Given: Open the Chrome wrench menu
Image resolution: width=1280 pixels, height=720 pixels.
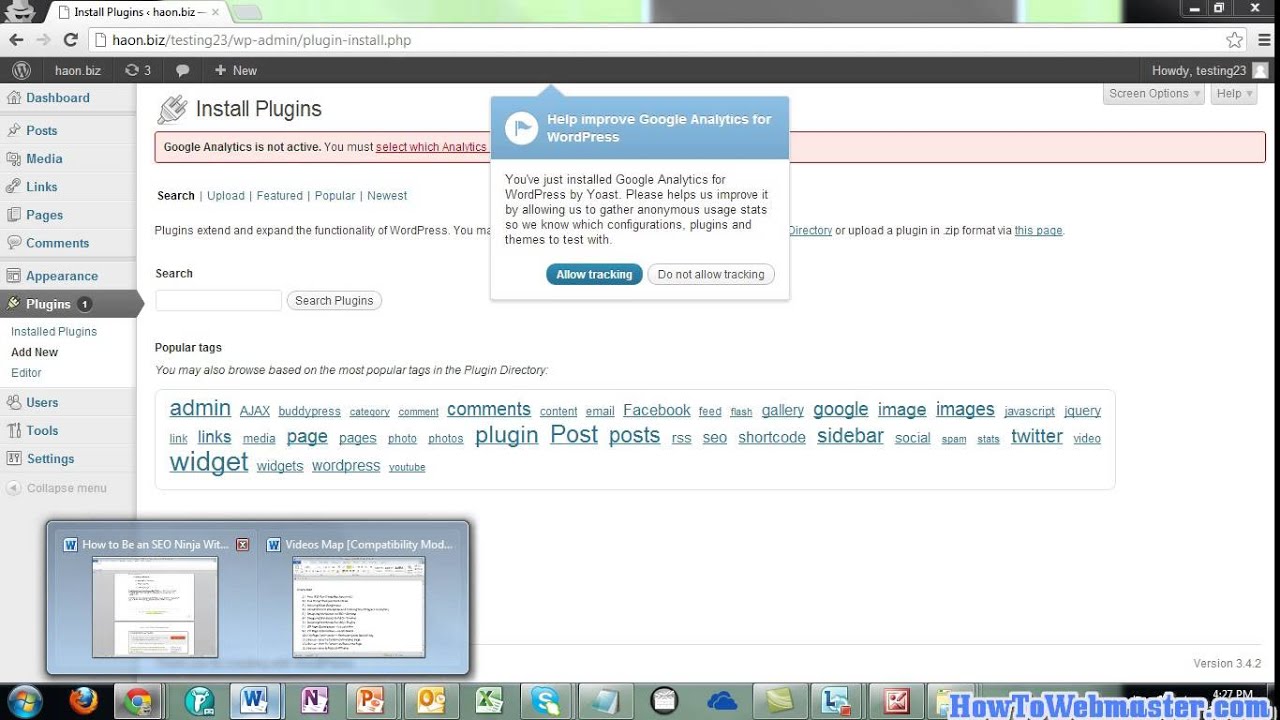Looking at the screenshot, I should [1264, 40].
